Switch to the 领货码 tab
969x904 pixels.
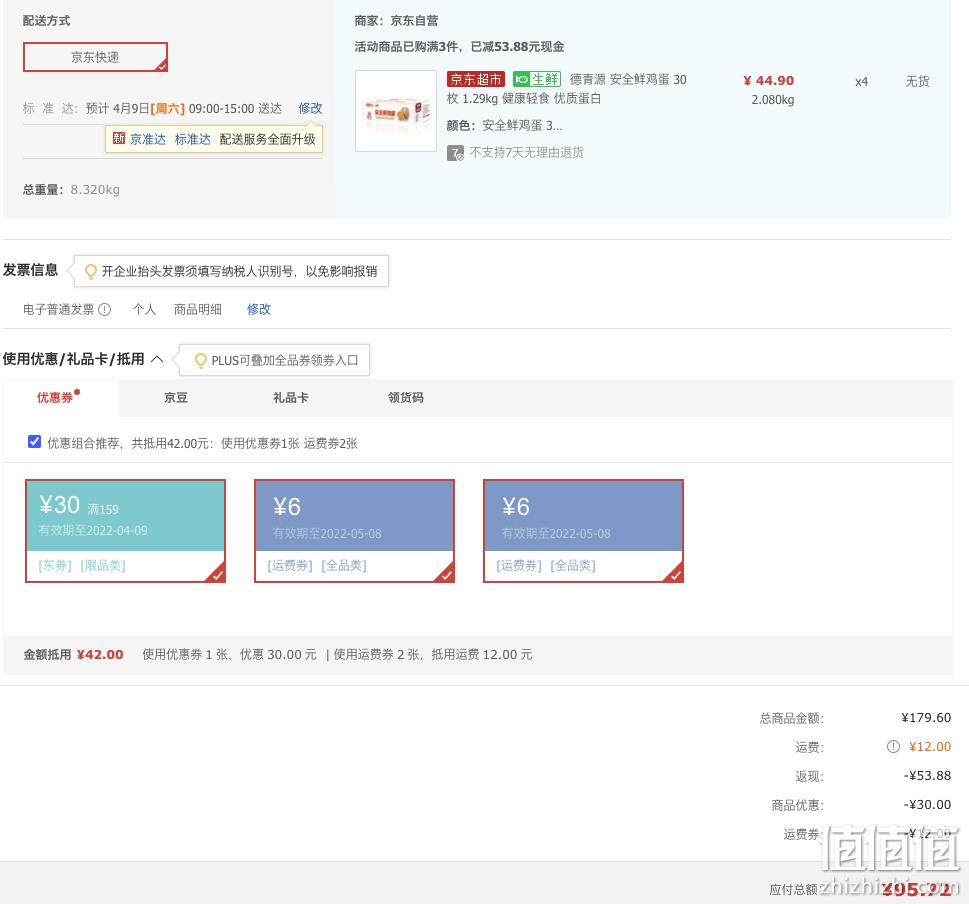pyautogui.click(x=405, y=397)
